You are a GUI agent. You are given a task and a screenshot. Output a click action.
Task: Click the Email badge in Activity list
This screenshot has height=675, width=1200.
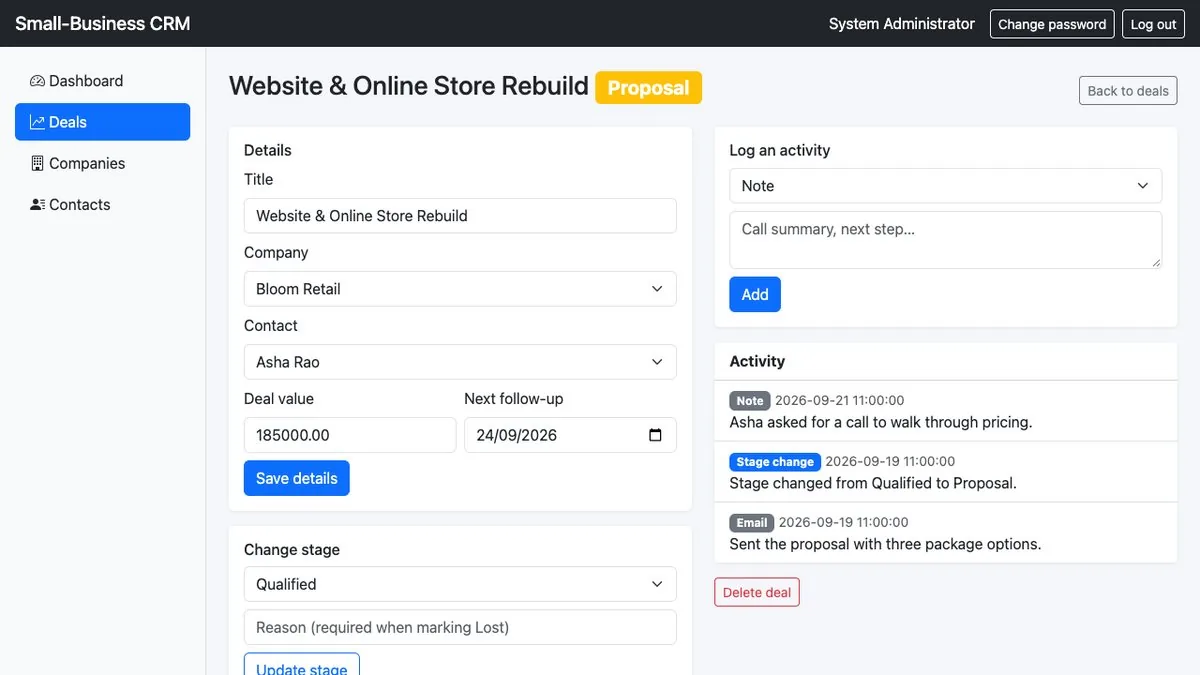[x=752, y=522]
